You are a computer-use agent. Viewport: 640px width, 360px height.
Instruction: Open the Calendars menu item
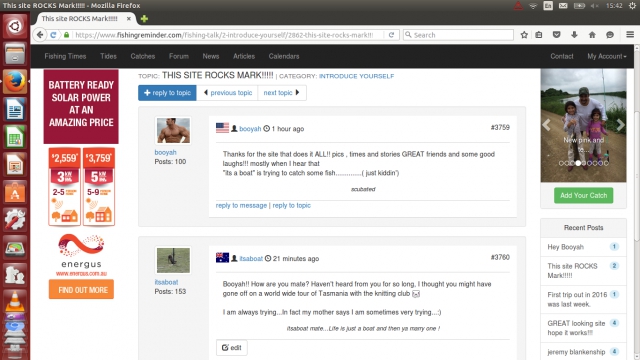click(284, 56)
